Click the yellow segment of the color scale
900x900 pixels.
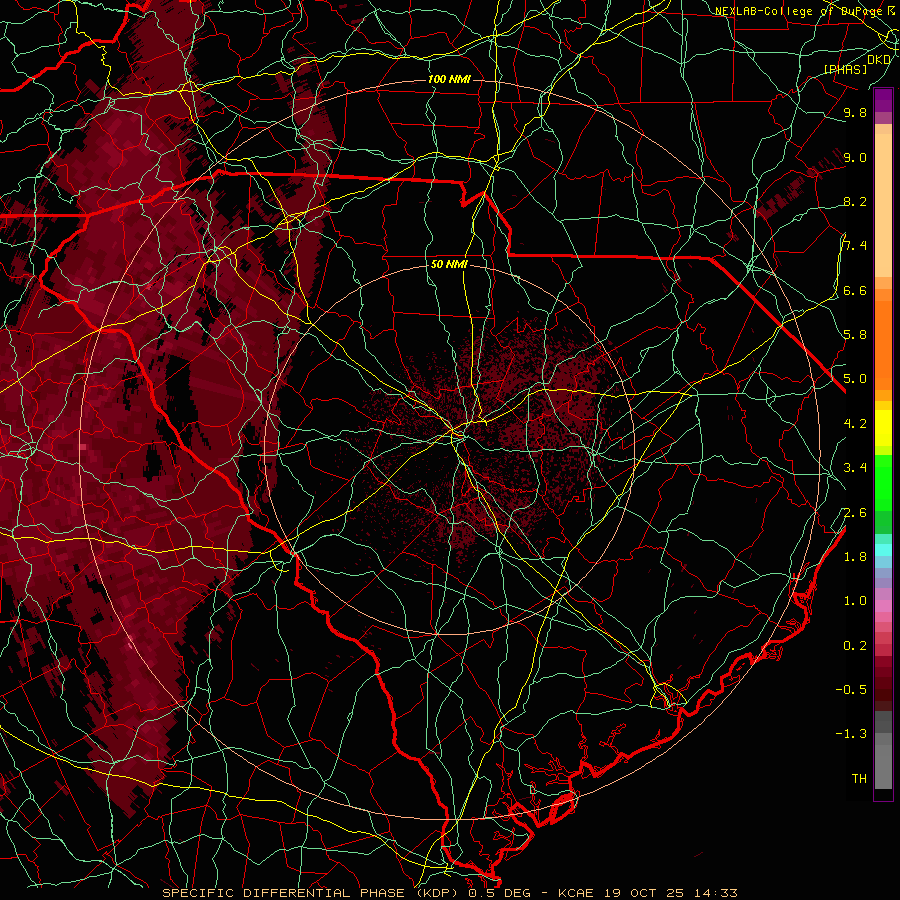click(883, 428)
